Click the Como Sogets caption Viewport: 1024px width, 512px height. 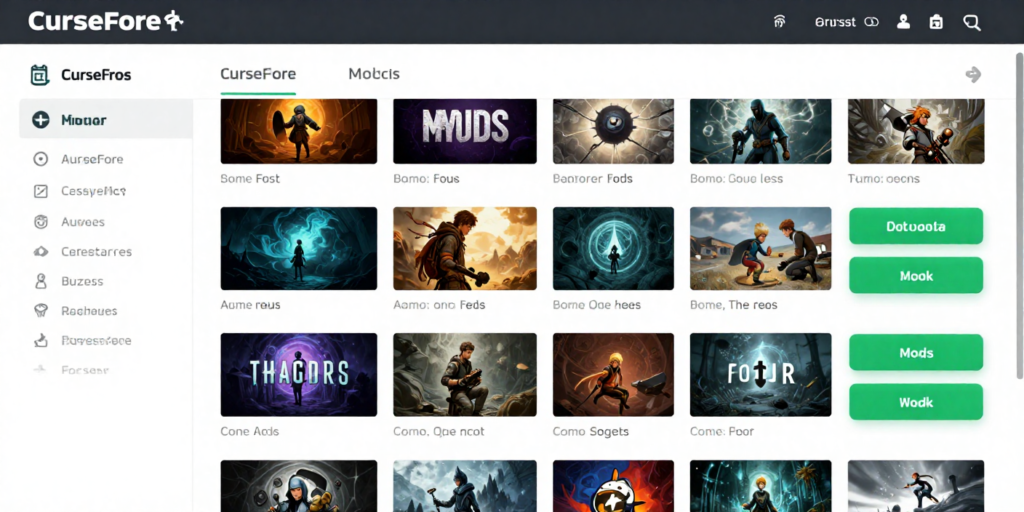[590, 431]
